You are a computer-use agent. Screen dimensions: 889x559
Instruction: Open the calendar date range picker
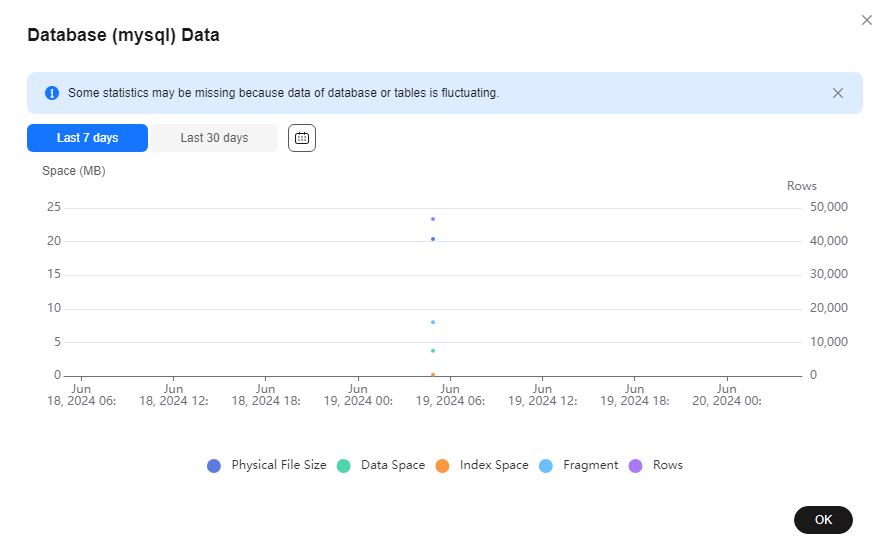coord(302,138)
